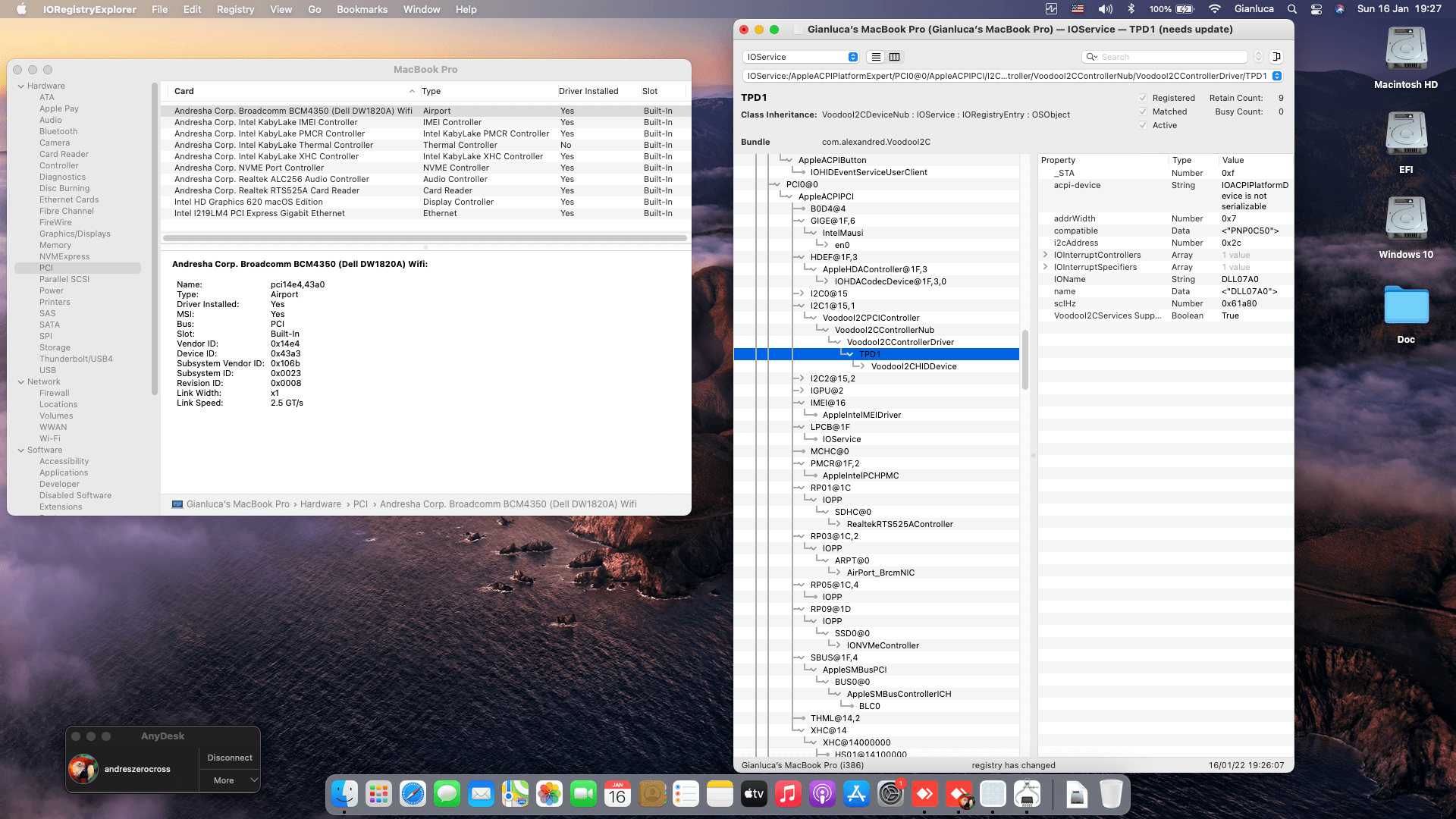Image resolution: width=1456 pixels, height=819 pixels.
Task: Open the IOService plane dropdown
Action: click(802, 57)
